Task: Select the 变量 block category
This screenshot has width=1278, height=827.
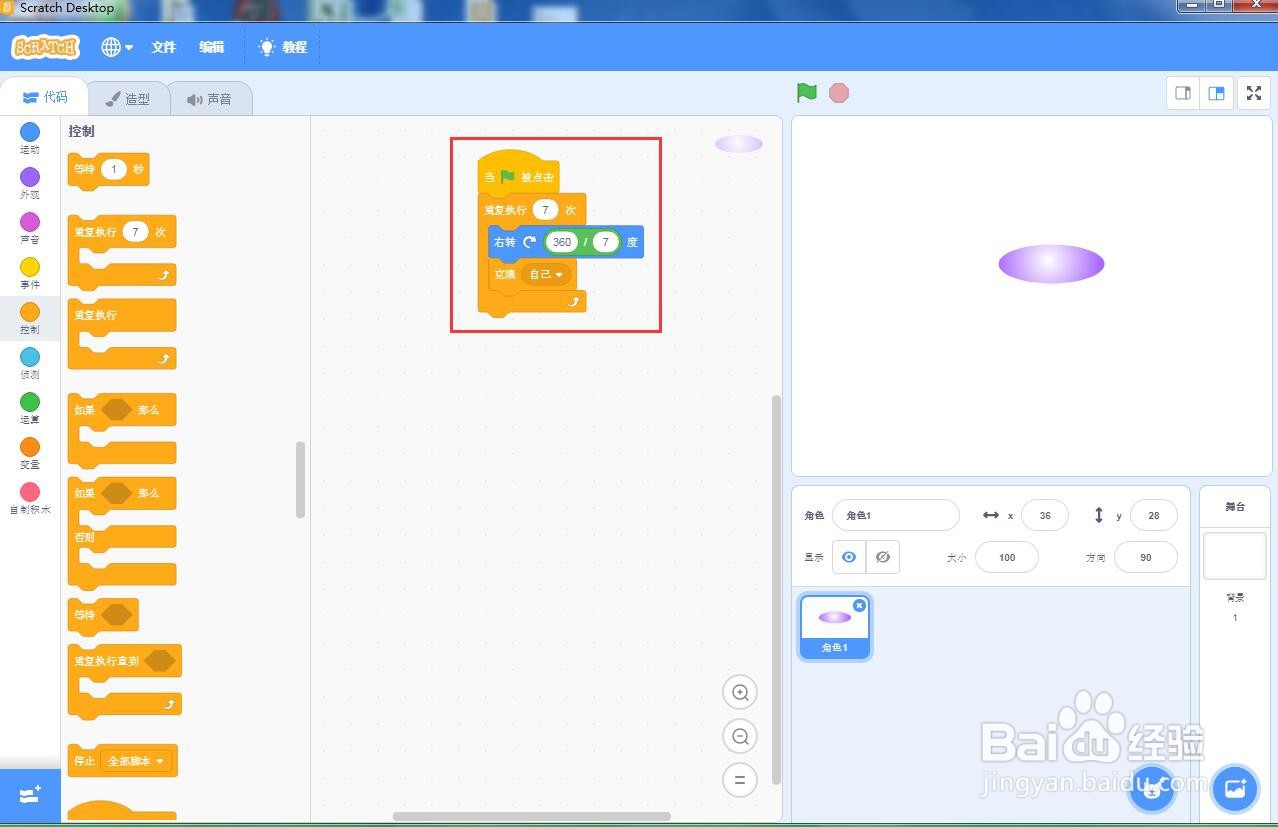Action: (x=30, y=453)
